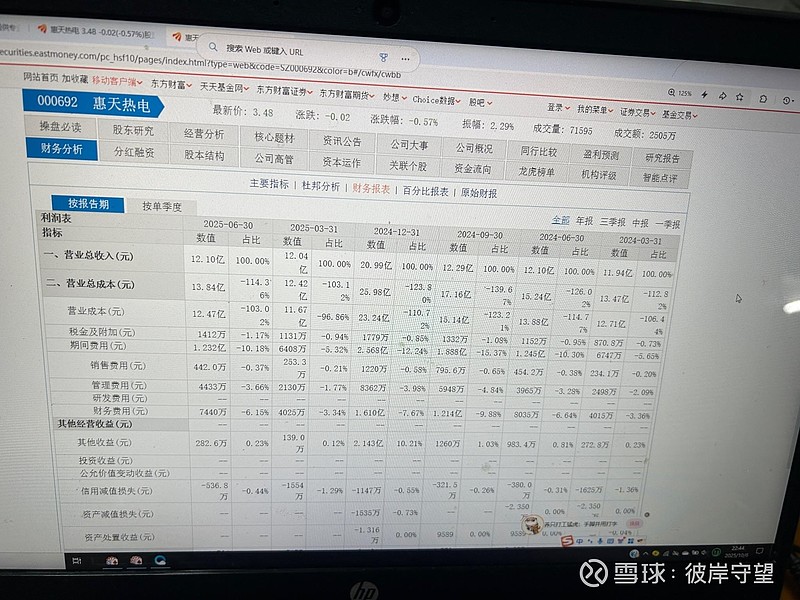Click the filter icon in the search popup
The image size is (800, 600).
click(383, 57)
